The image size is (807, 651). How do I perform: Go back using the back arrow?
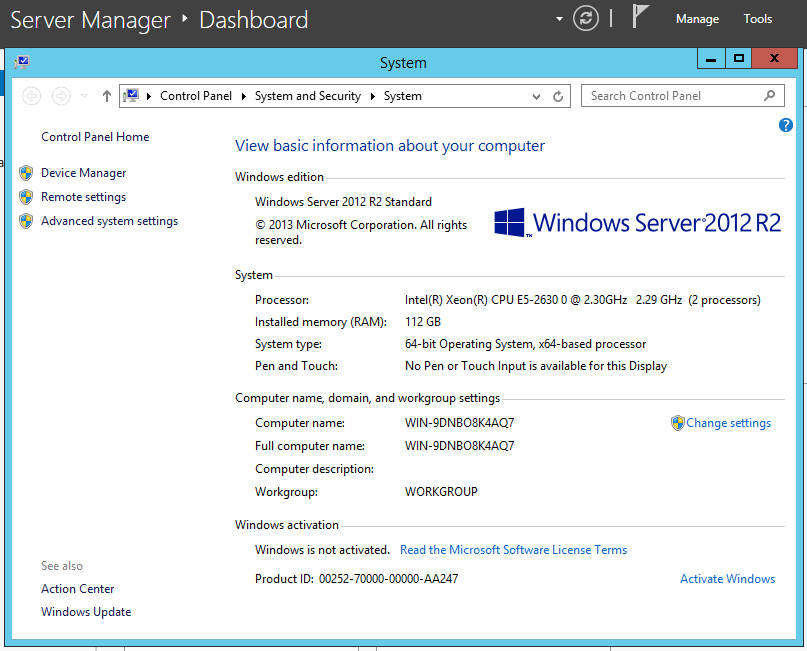pos(31,96)
